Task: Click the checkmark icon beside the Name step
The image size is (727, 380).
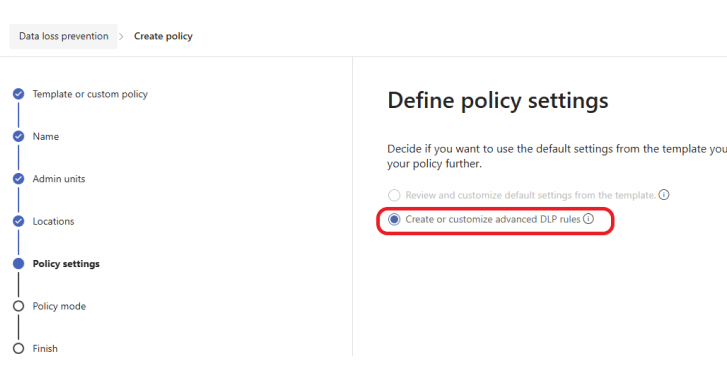Action: tap(19, 136)
